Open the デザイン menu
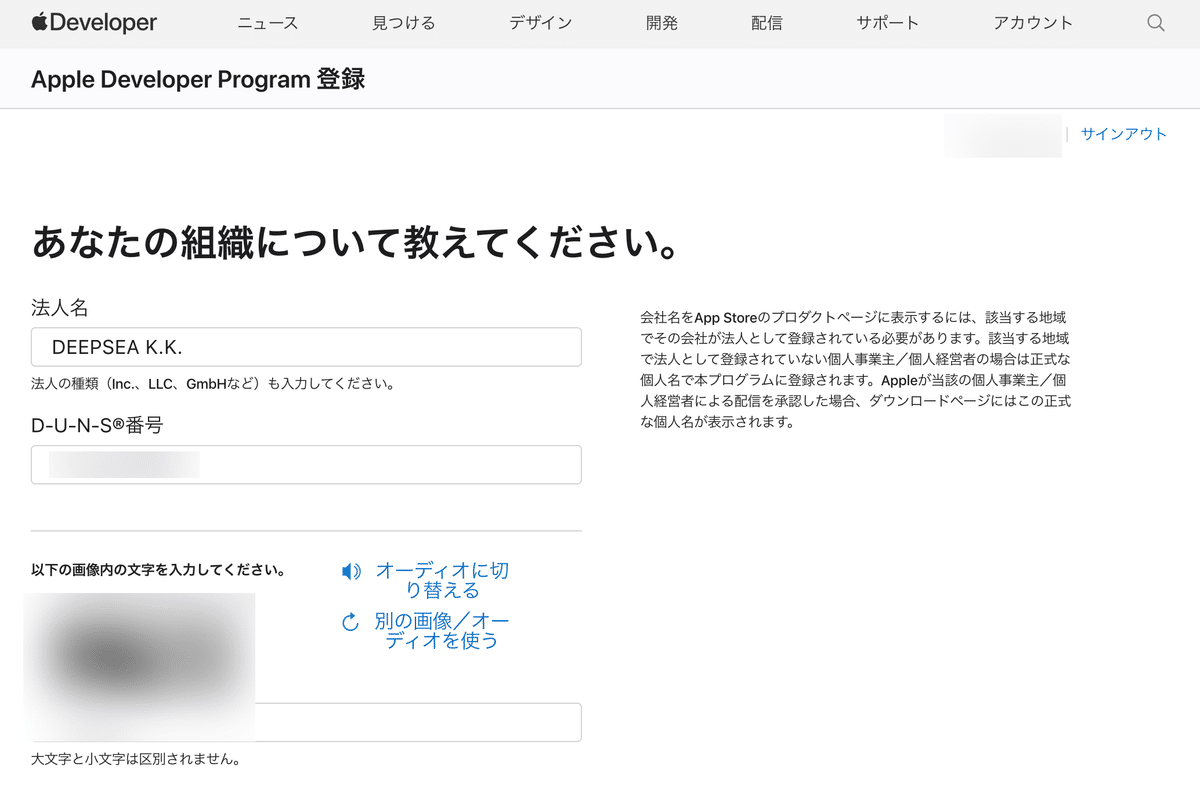This screenshot has height=796, width=1200. 541,23
